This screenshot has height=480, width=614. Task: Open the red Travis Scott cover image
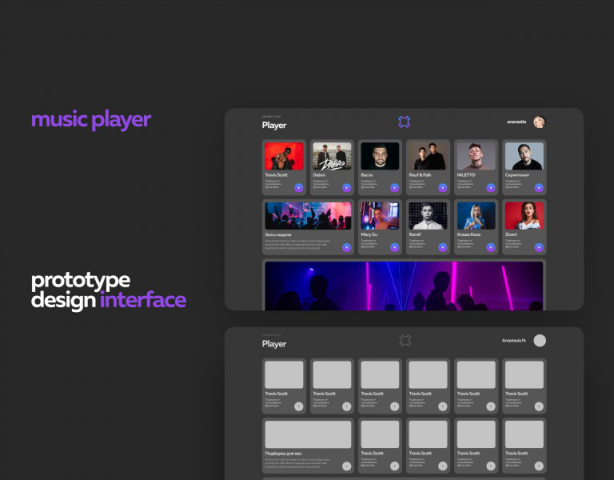tap(284, 156)
